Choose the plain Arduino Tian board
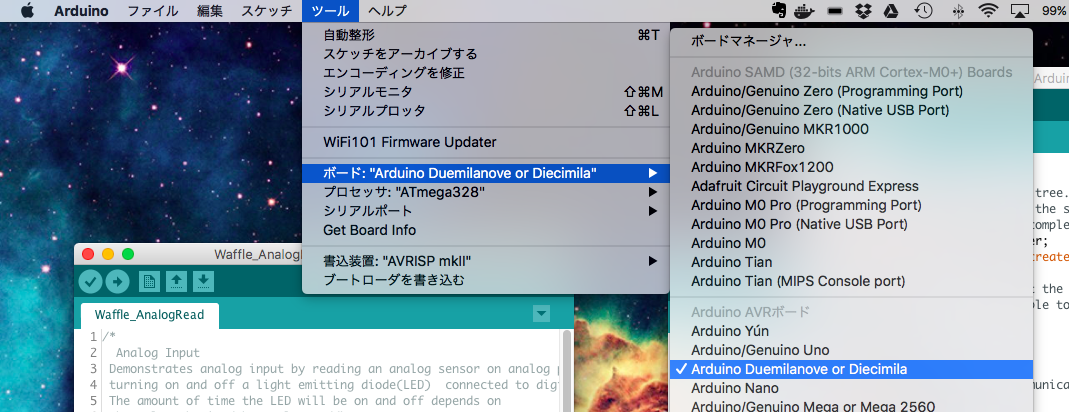1069x412 pixels. [852, 262]
